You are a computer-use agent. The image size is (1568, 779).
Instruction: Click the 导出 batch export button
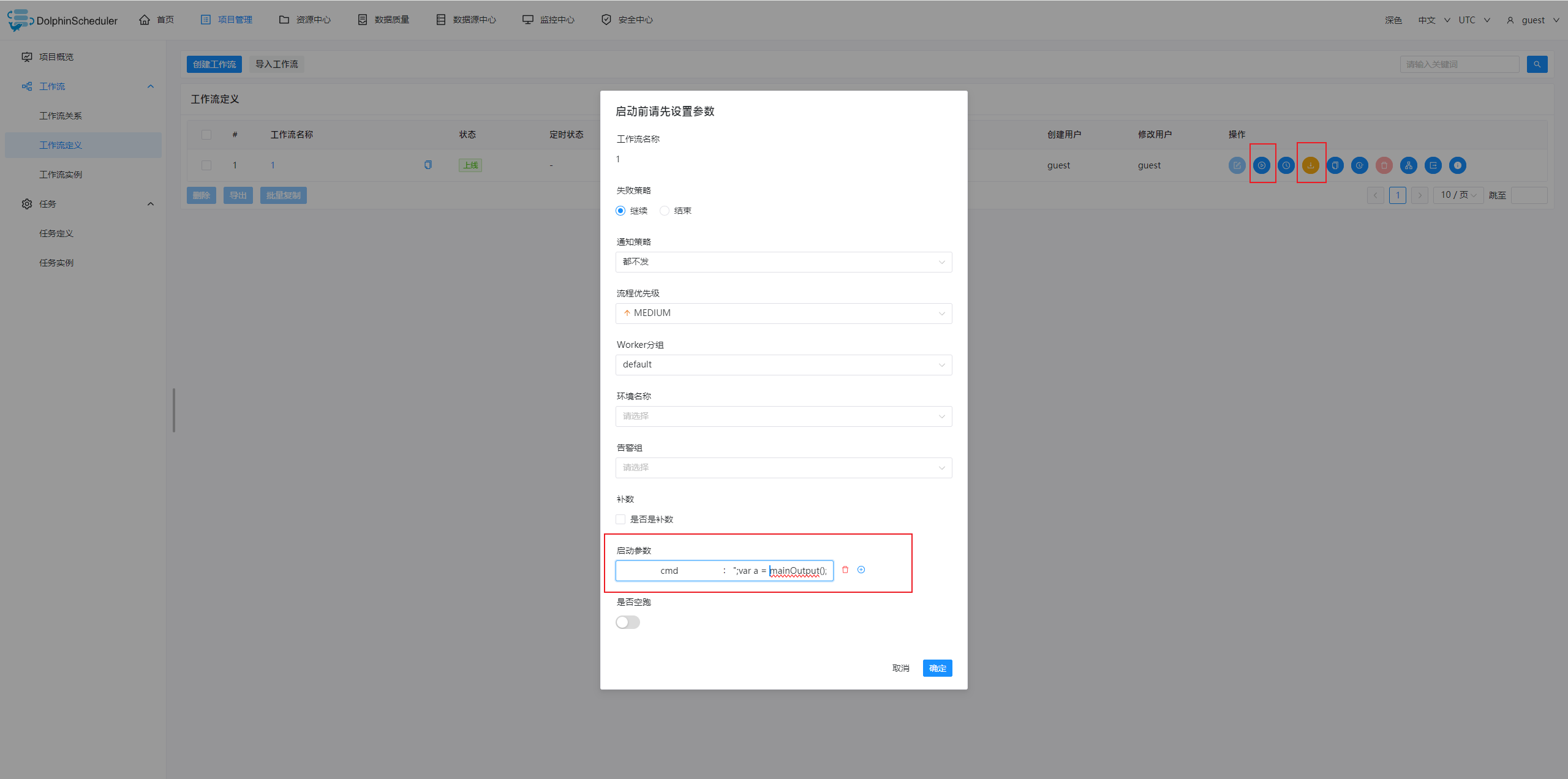[238, 195]
